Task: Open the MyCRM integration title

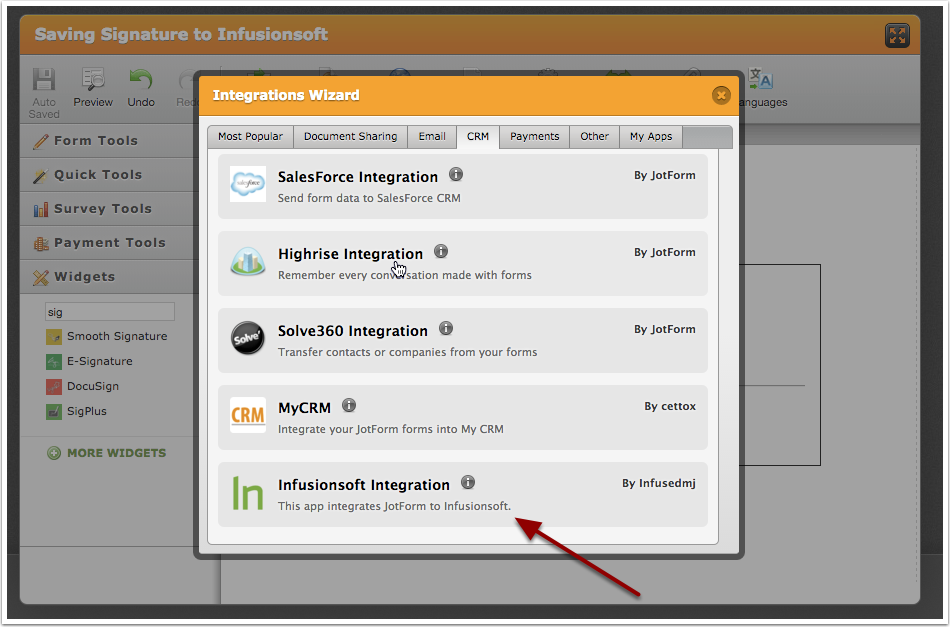Action: click(304, 408)
